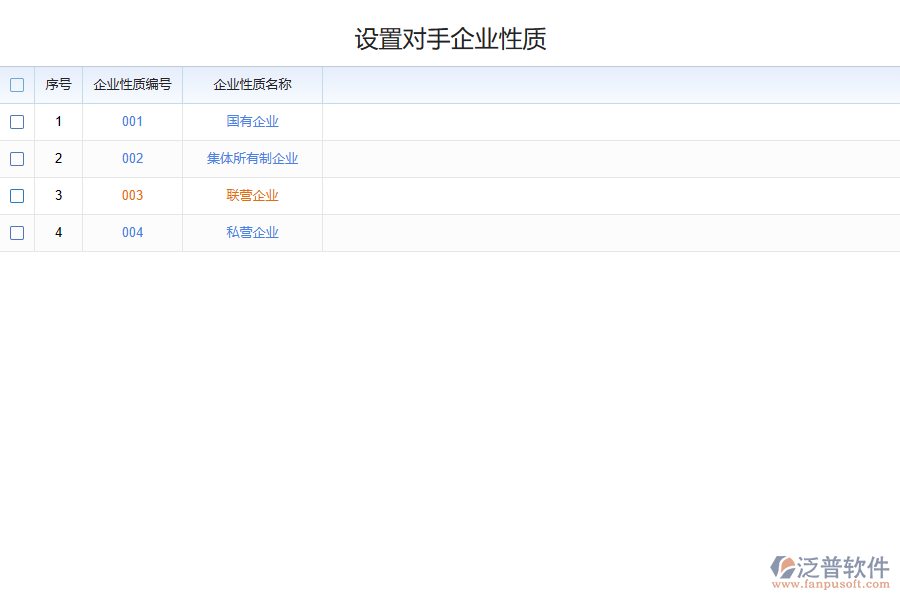This screenshot has width=900, height=600.
Task: Check the checkbox for row 2
Action: coord(17,159)
